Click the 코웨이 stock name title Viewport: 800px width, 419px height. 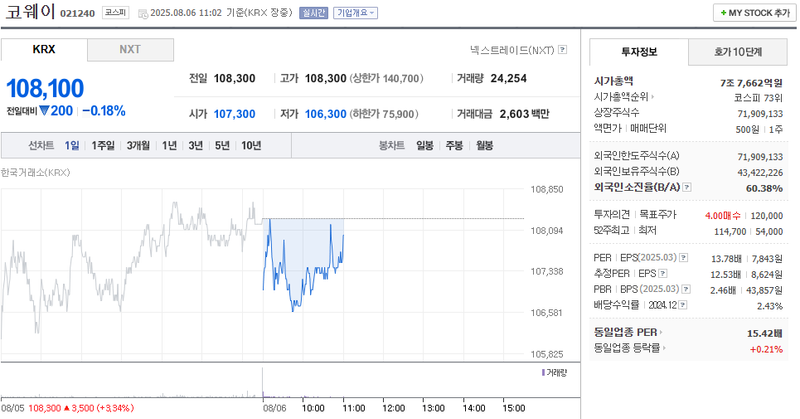coord(30,12)
